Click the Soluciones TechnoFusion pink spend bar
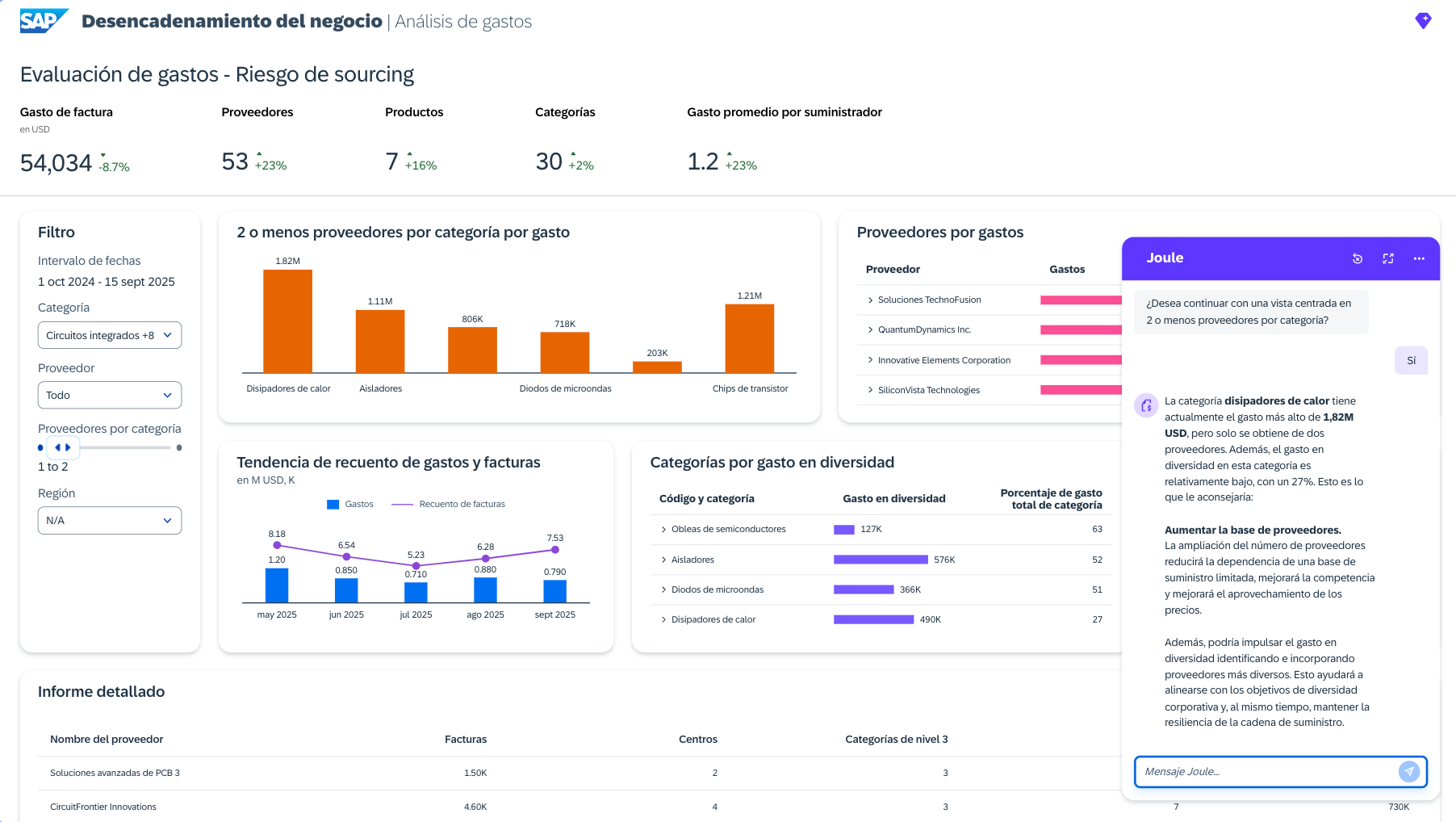The width and height of the screenshot is (1456, 822). [1081, 300]
